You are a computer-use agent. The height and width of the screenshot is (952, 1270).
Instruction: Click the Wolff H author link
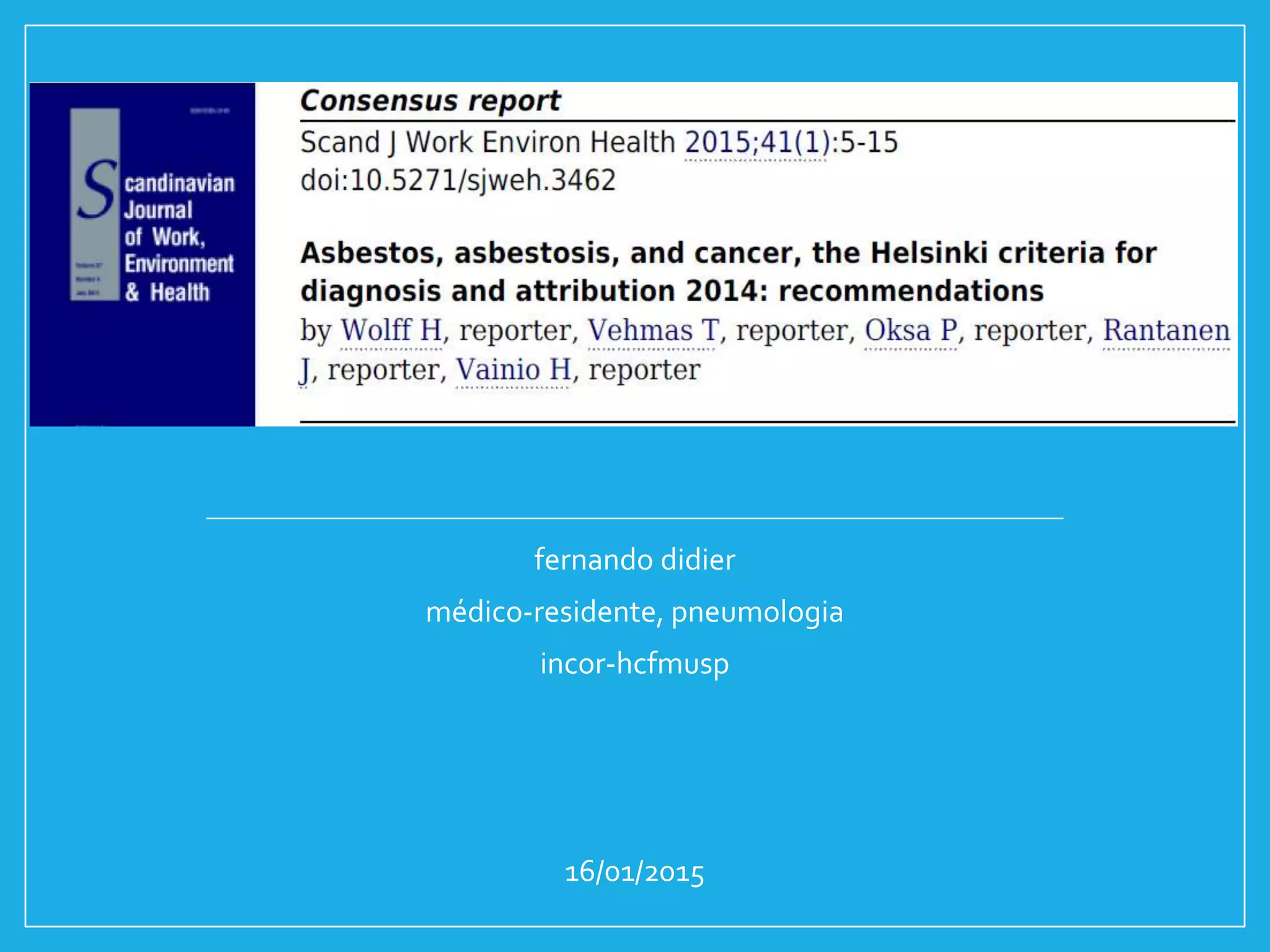click(391, 330)
